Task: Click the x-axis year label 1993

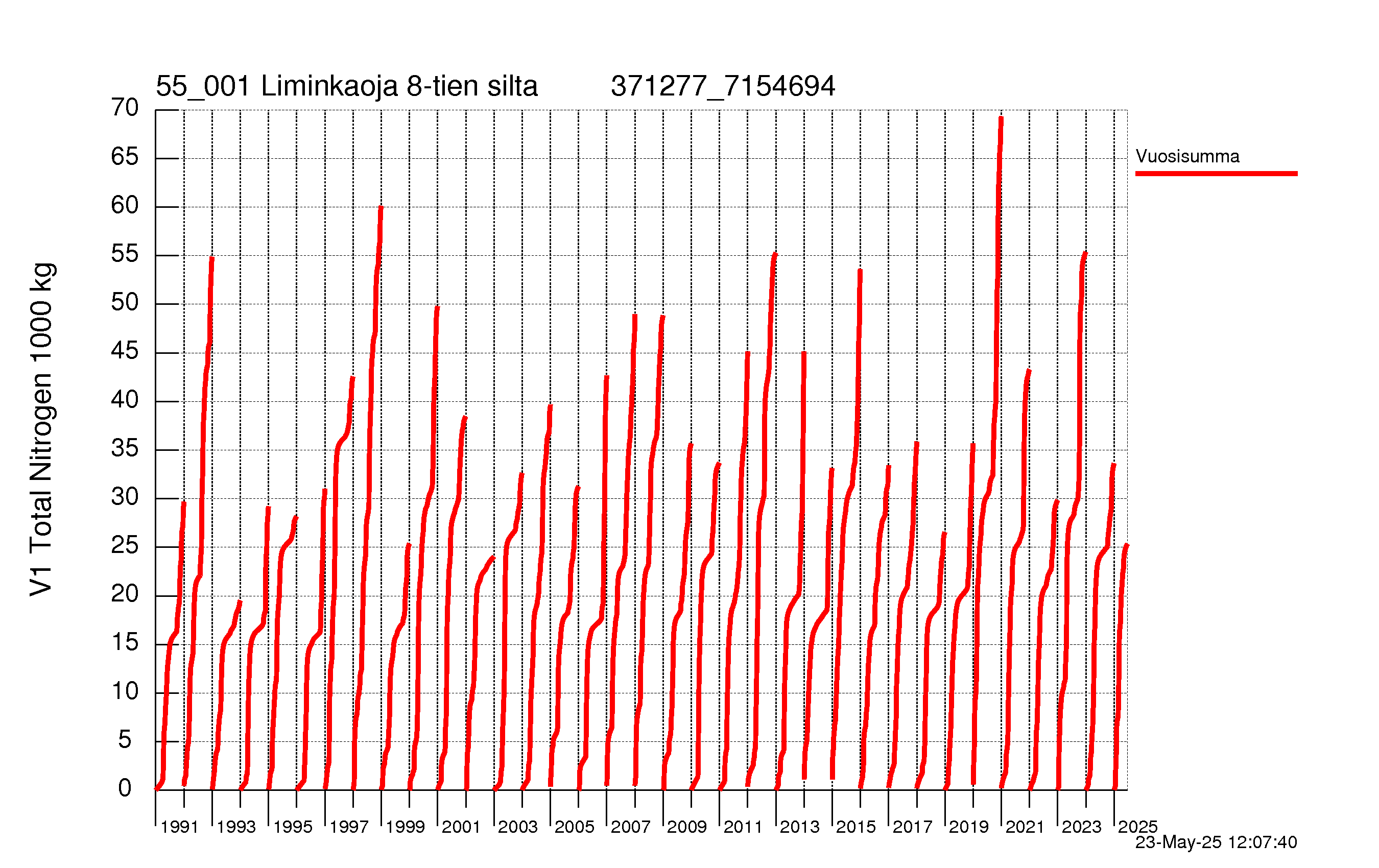Action: [x=236, y=827]
